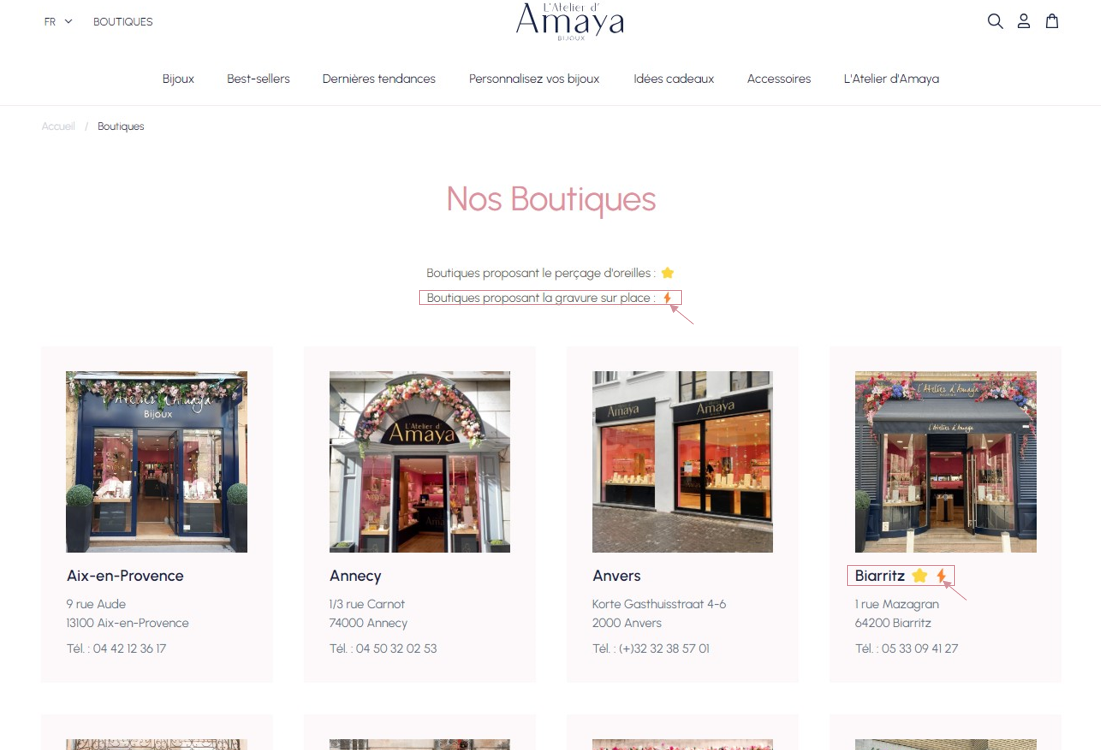Click the search magnifier icon
Viewport: 1101px width, 750px height.
click(995, 21)
